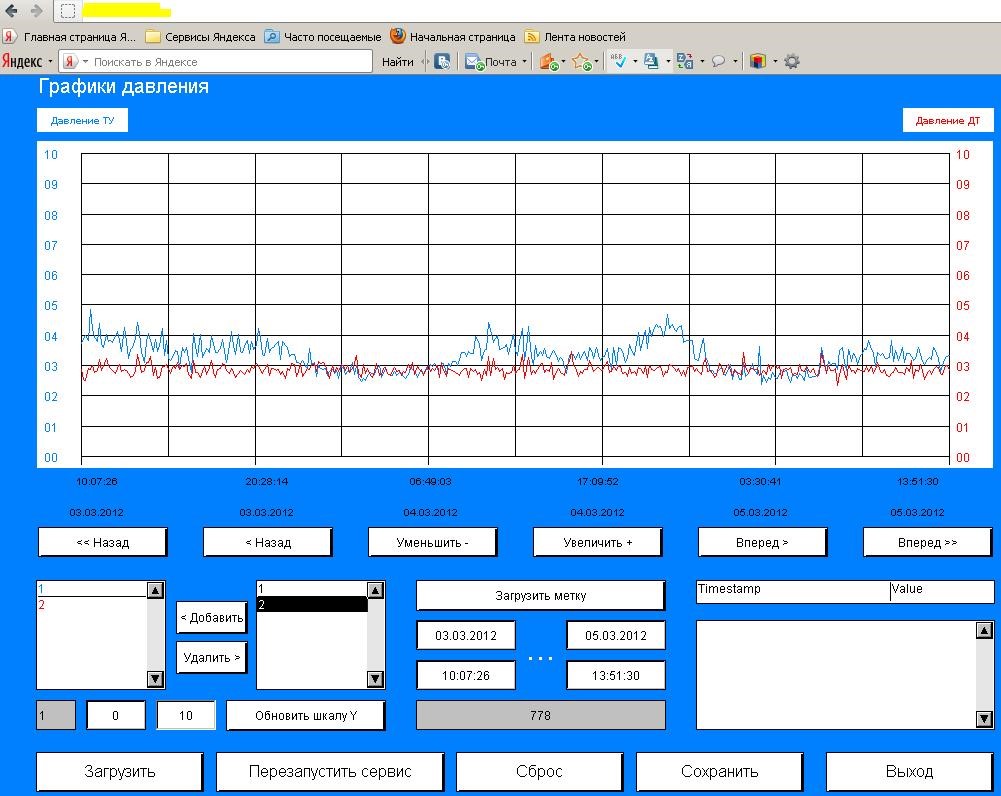Open Часто посещаемые bookmark menu
The width and height of the screenshot is (1001, 796).
(x=322, y=37)
